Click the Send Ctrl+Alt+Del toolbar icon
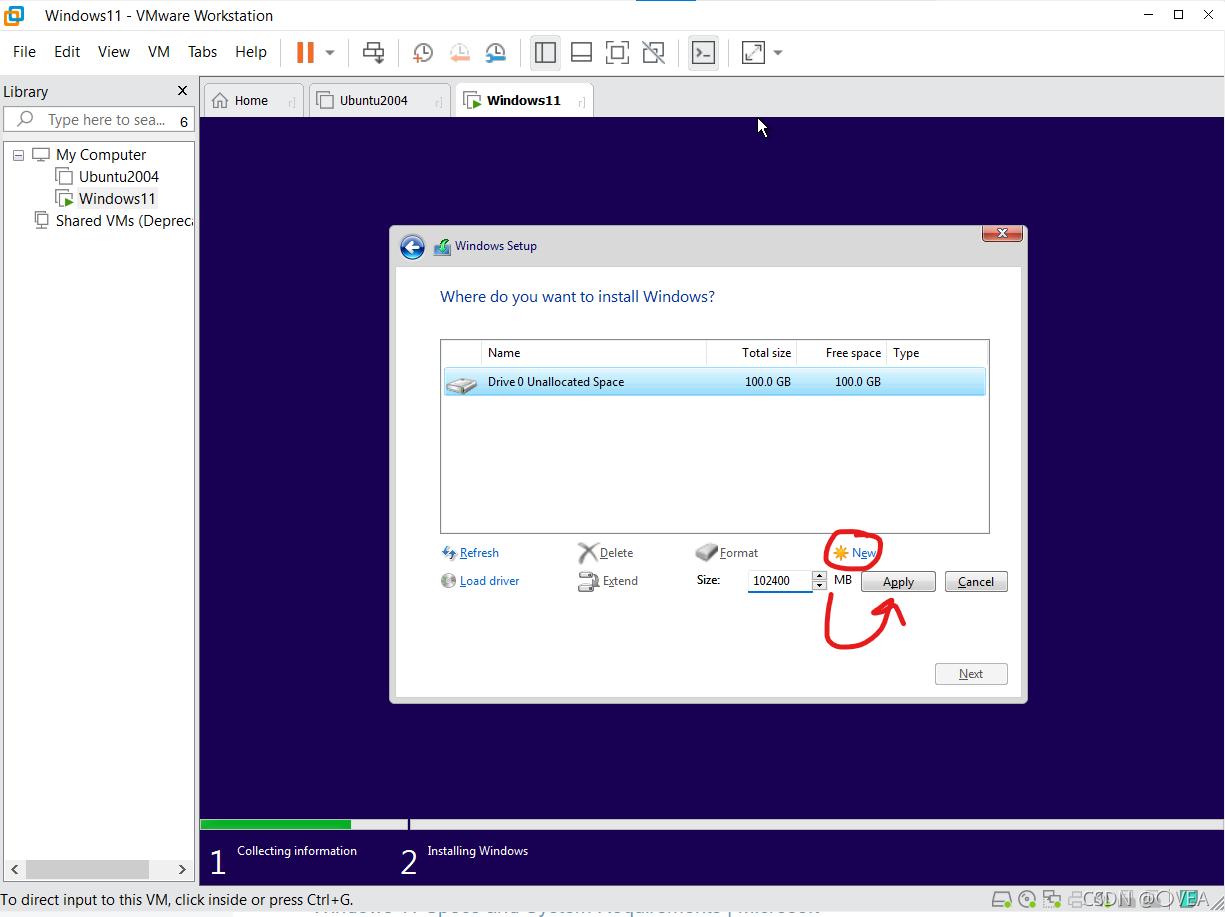 tap(373, 52)
